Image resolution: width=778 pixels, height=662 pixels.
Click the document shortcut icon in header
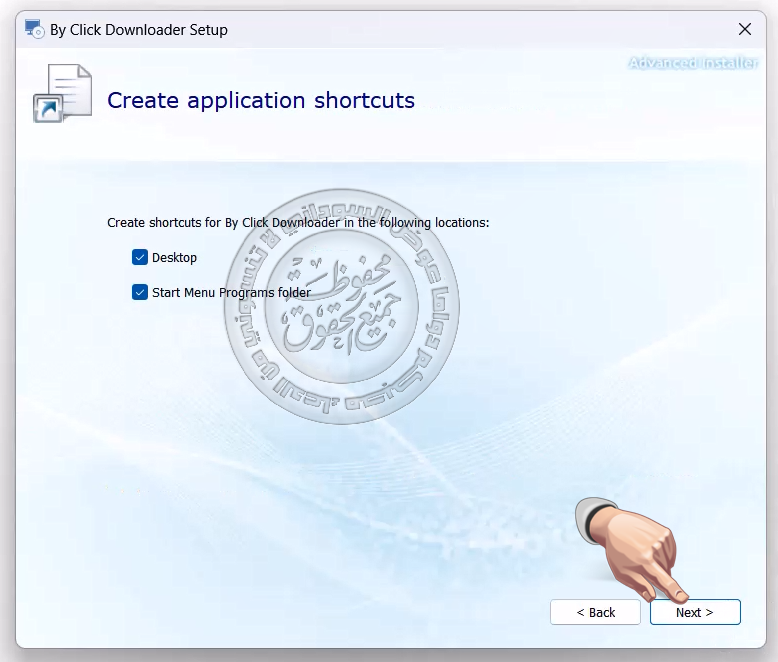click(x=66, y=92)
